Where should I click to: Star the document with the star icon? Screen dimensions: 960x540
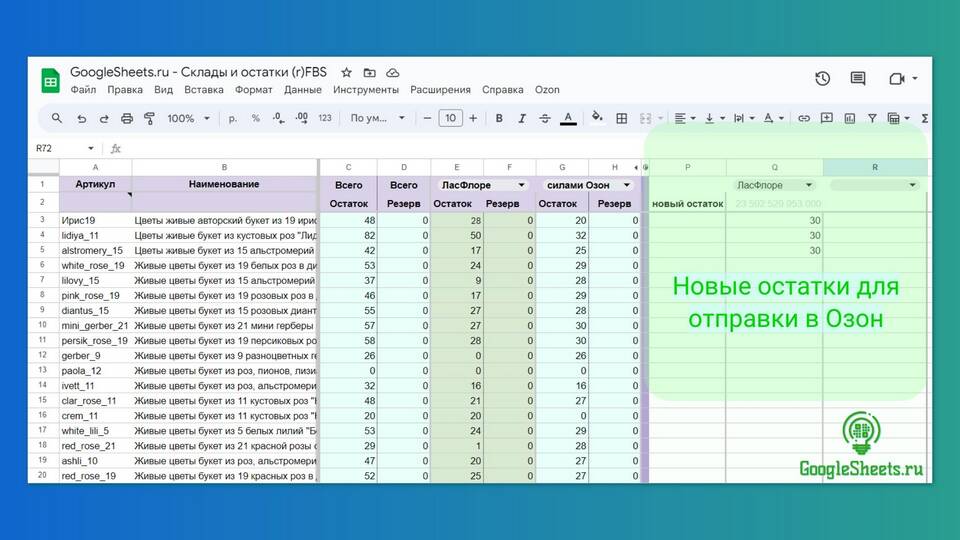[x=347, y=73]
